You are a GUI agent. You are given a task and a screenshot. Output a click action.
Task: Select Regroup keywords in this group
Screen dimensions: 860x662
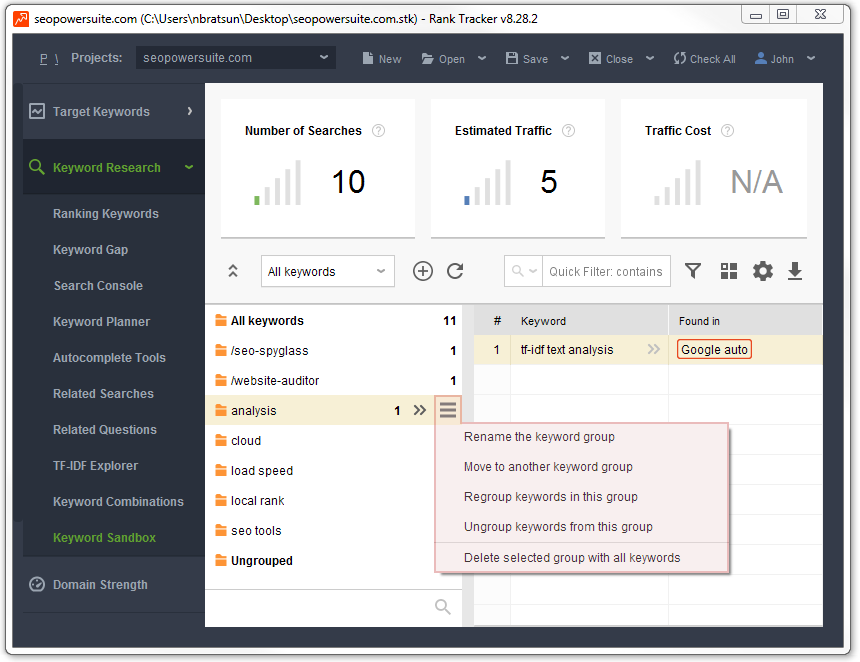point(551,497)
